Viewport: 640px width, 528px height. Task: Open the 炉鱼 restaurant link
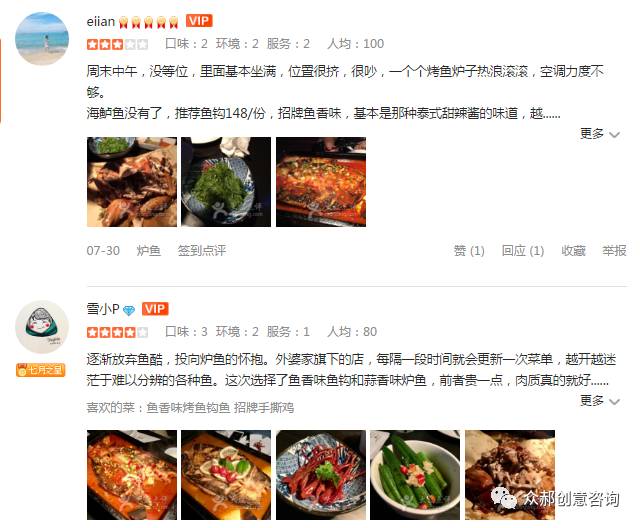[x=149, y=250]
